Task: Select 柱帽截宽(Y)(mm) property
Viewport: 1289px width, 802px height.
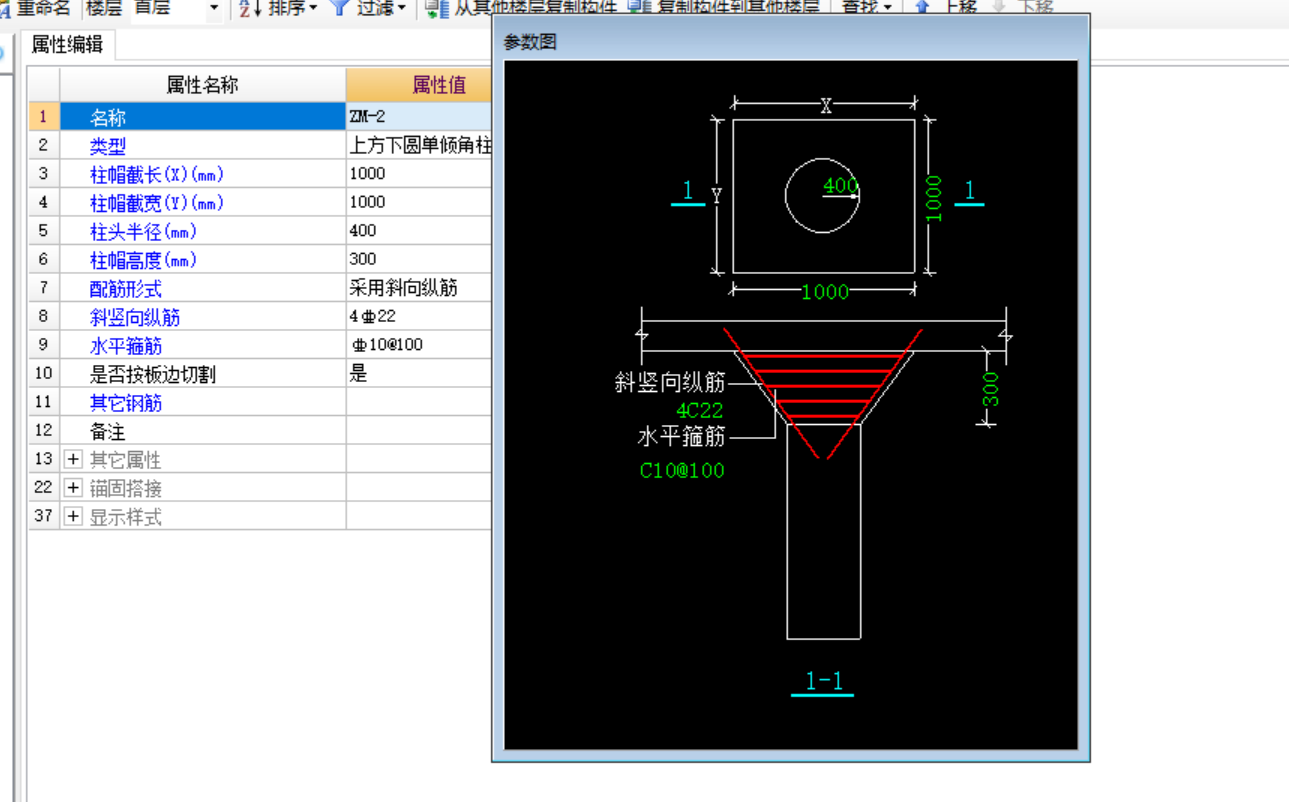Action: (202, 203)
